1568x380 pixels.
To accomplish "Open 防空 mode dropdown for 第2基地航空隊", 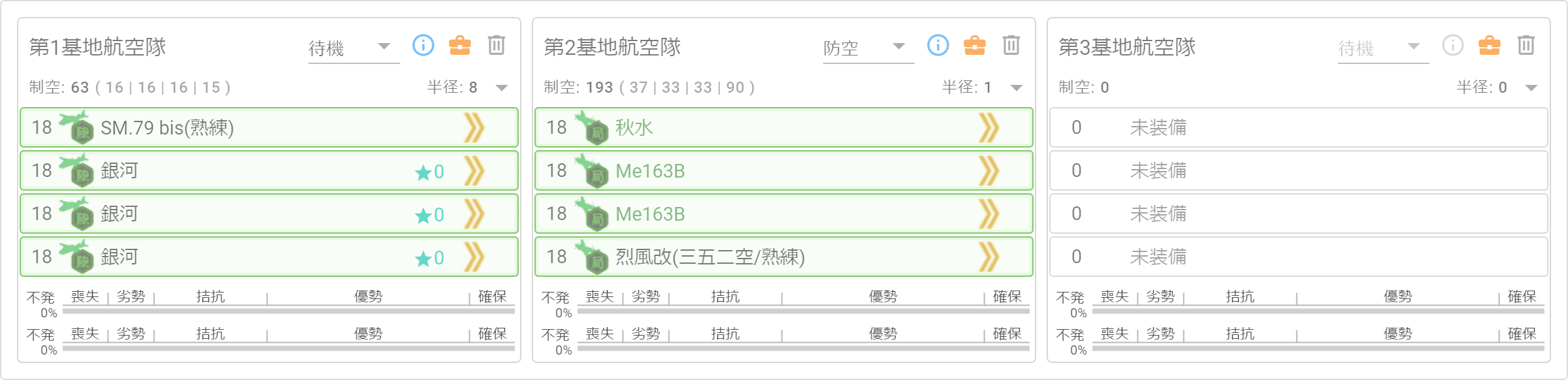I will [x=868, y=48].
